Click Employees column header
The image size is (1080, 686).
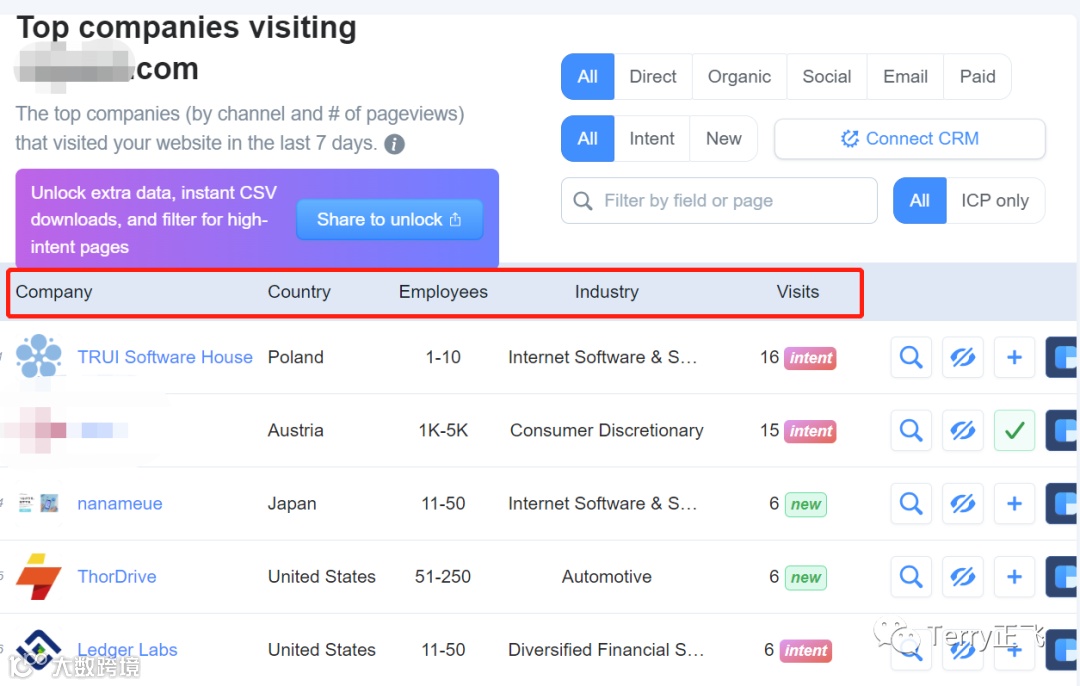click(x=443, y=292)
